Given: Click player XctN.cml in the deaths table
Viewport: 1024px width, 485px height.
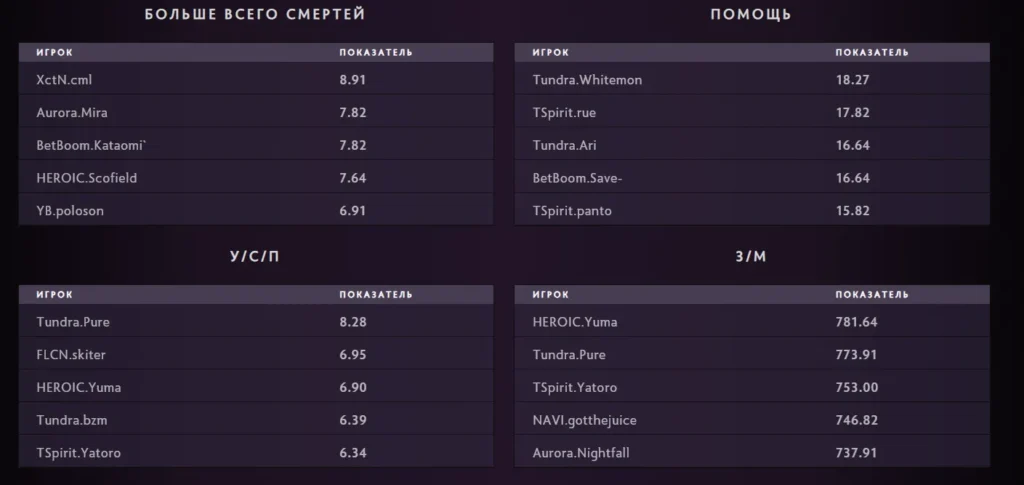Looking at the screenshot, I should 64,80.
